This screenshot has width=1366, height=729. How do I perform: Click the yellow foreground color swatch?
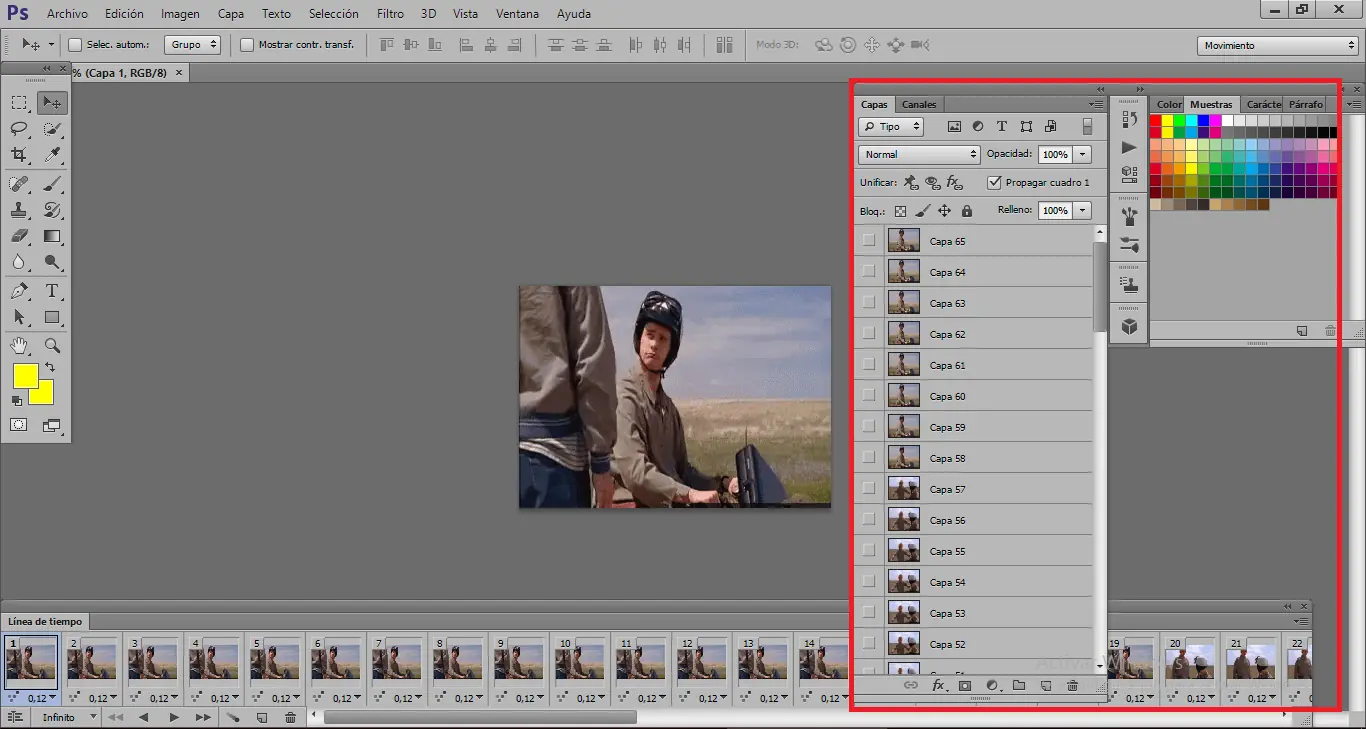tap(25, 376)
